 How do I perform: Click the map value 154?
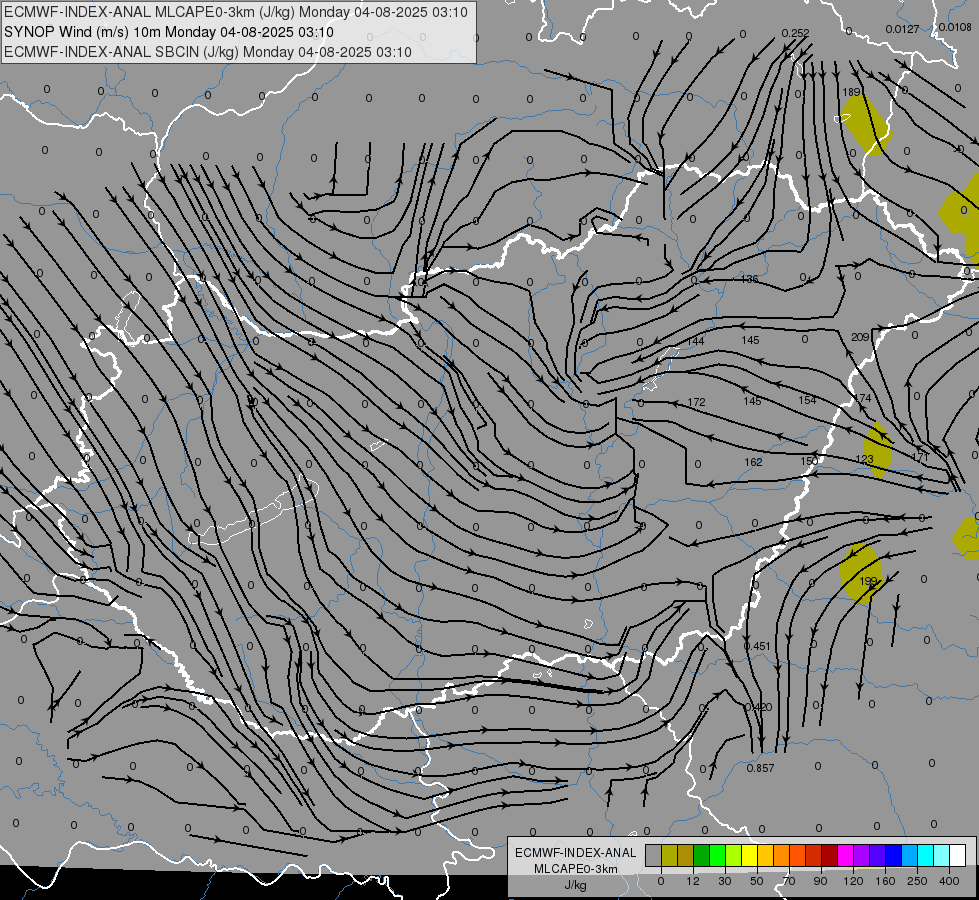(807, 400)
